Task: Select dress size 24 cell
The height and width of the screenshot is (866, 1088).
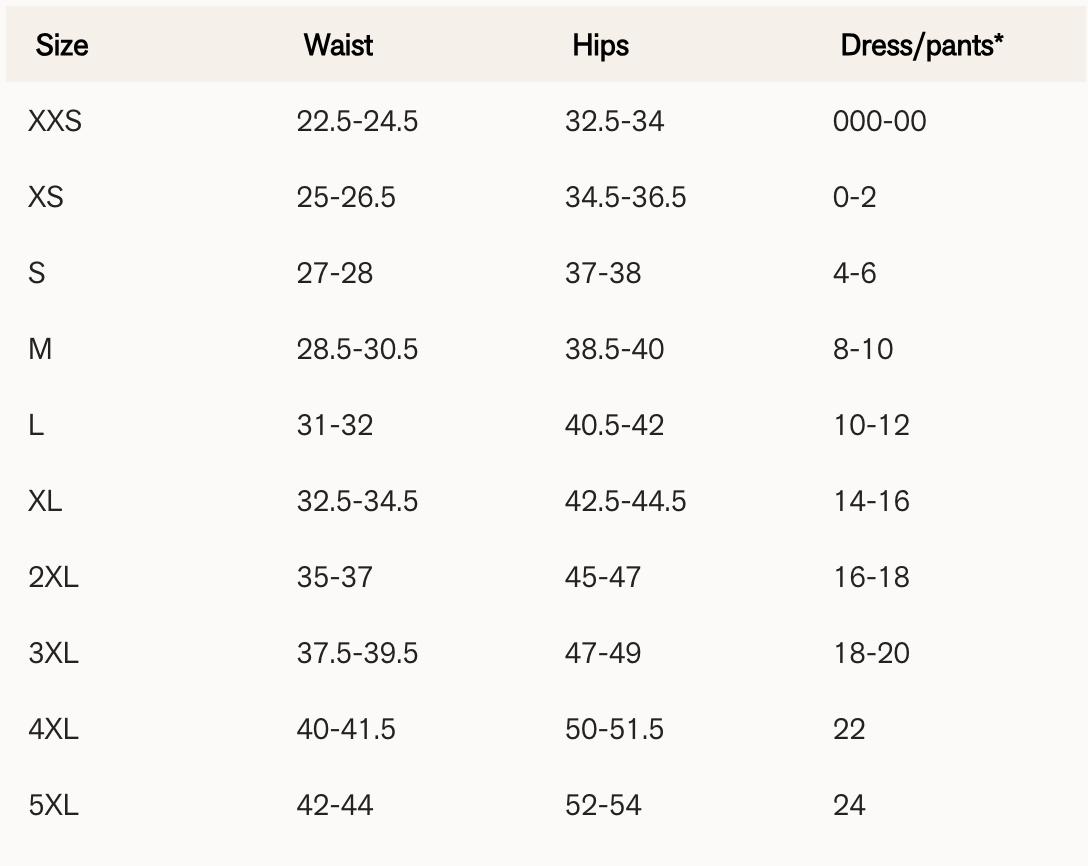Action: click(849, 805)
